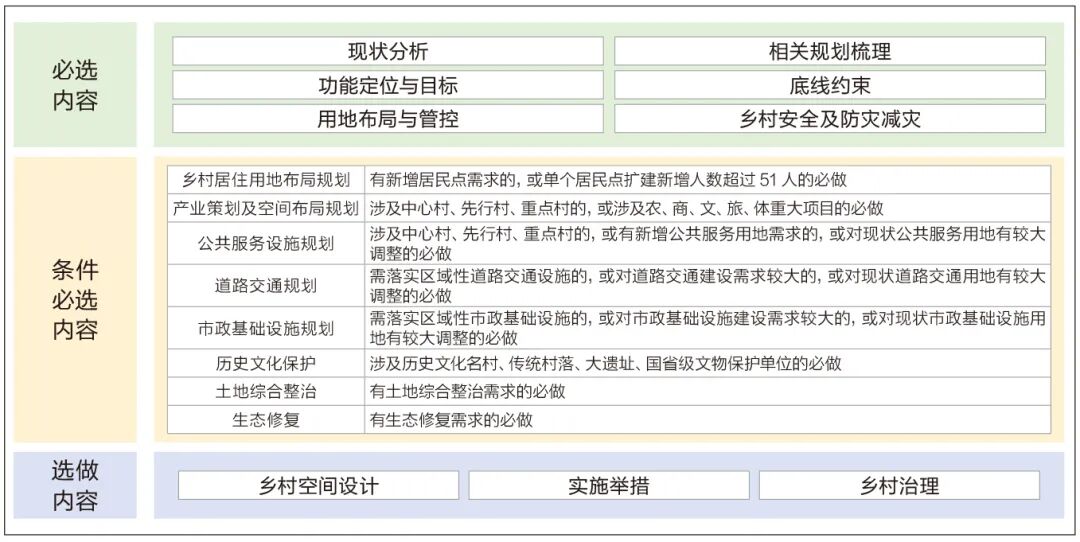1080x542 pixels.
Task: Click the 历史文化名村、传统村落 description cell
Action: click(707, 363)
